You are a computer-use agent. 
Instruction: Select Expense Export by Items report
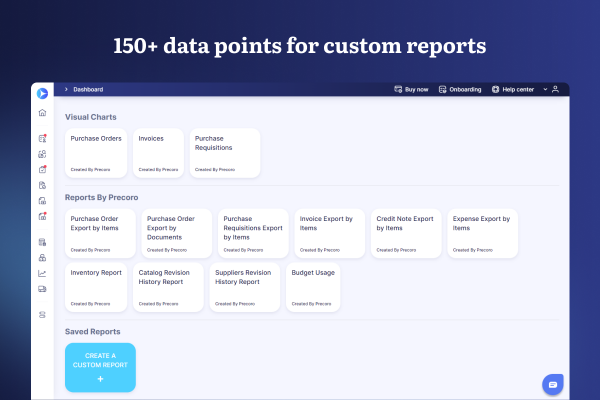(482, 233)
